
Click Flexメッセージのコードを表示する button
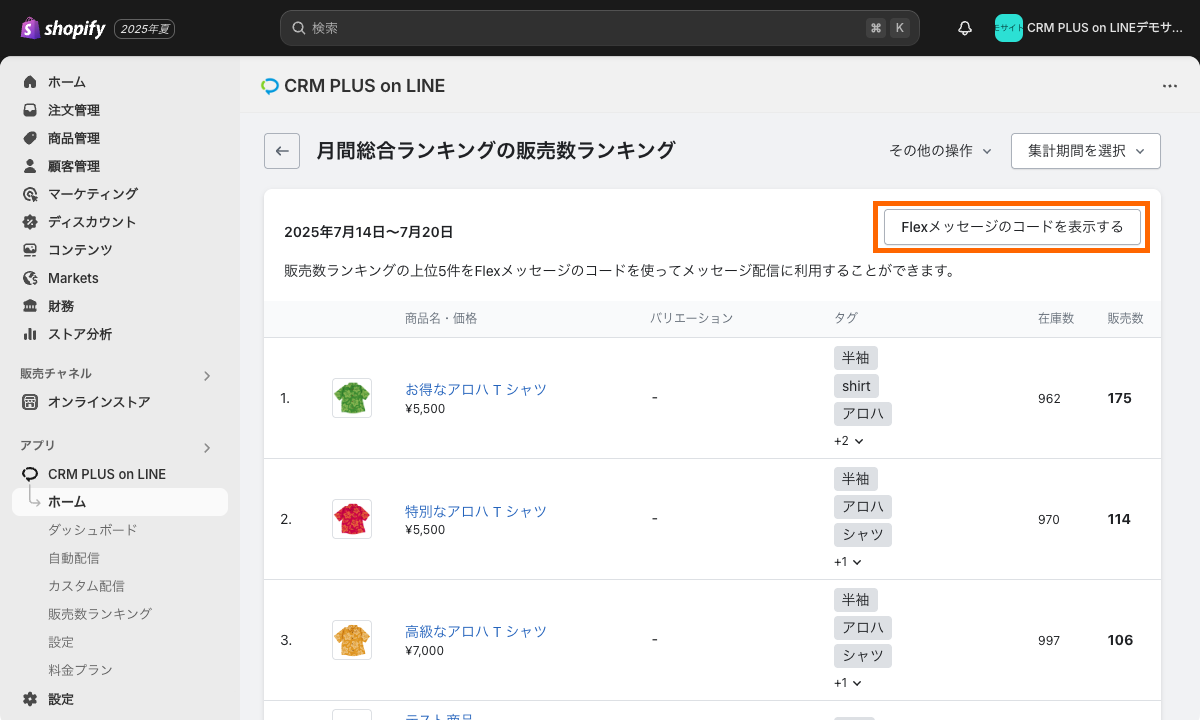tap(1012, 227)
